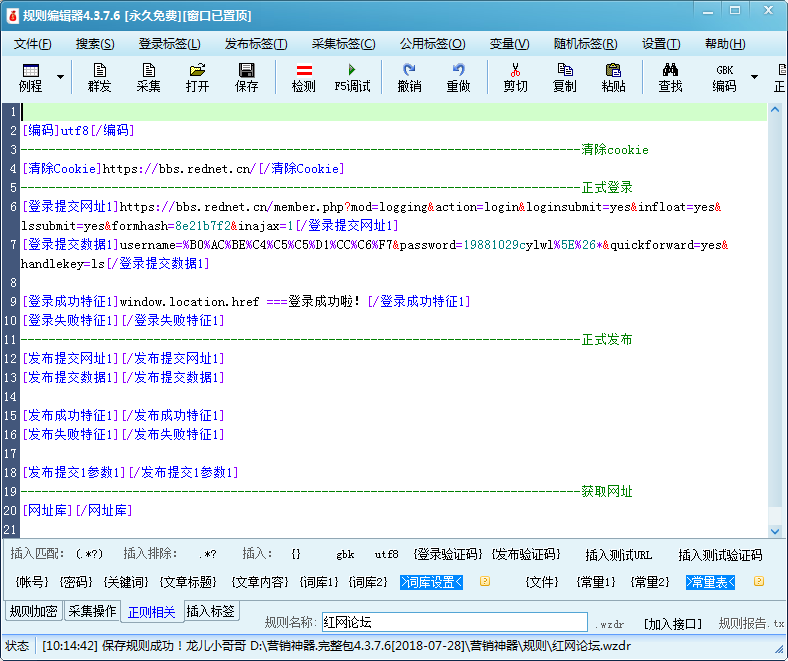Open the 词库设置 selector
The height and width of the screenshot is (661, 788).
tap(431, 581)
